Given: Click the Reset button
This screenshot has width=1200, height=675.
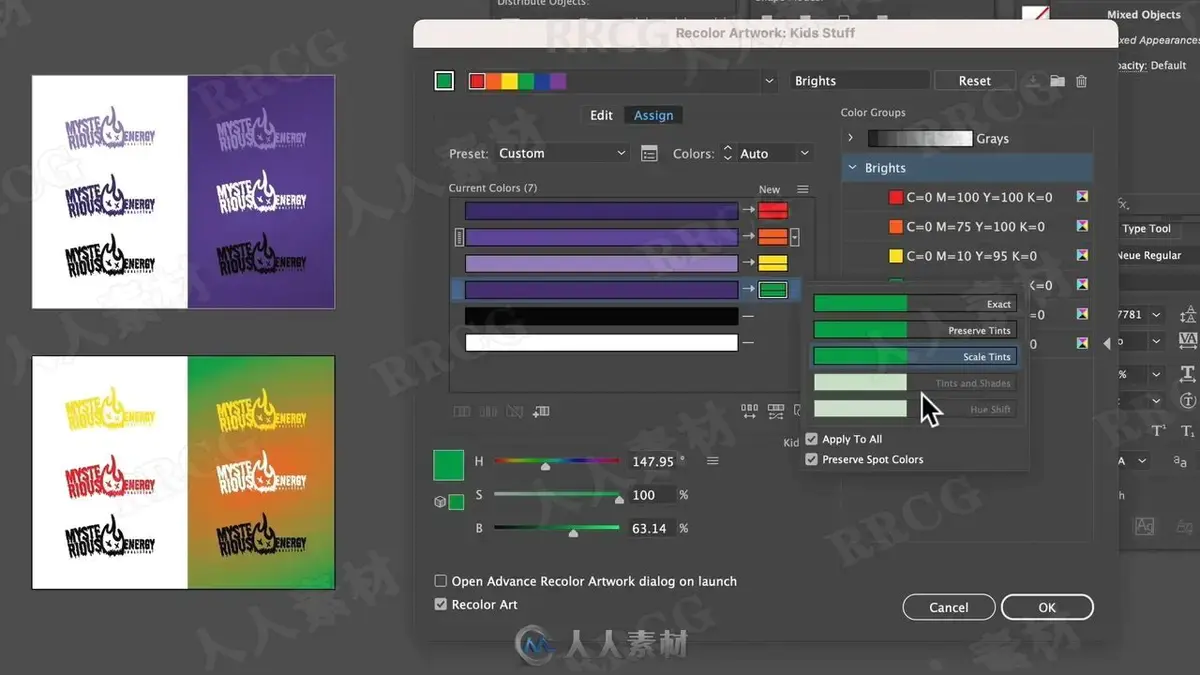Looking at the screenshot, I should 974,81.
